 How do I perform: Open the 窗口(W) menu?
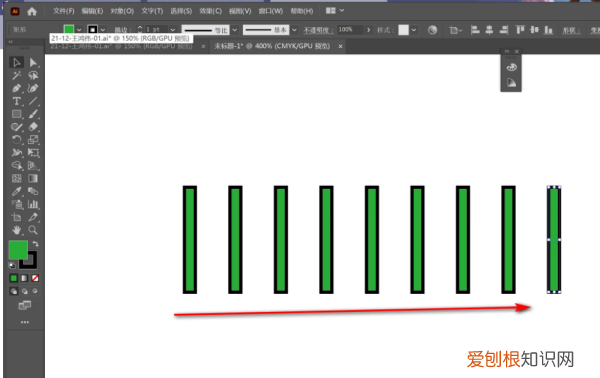click(271, 11)
